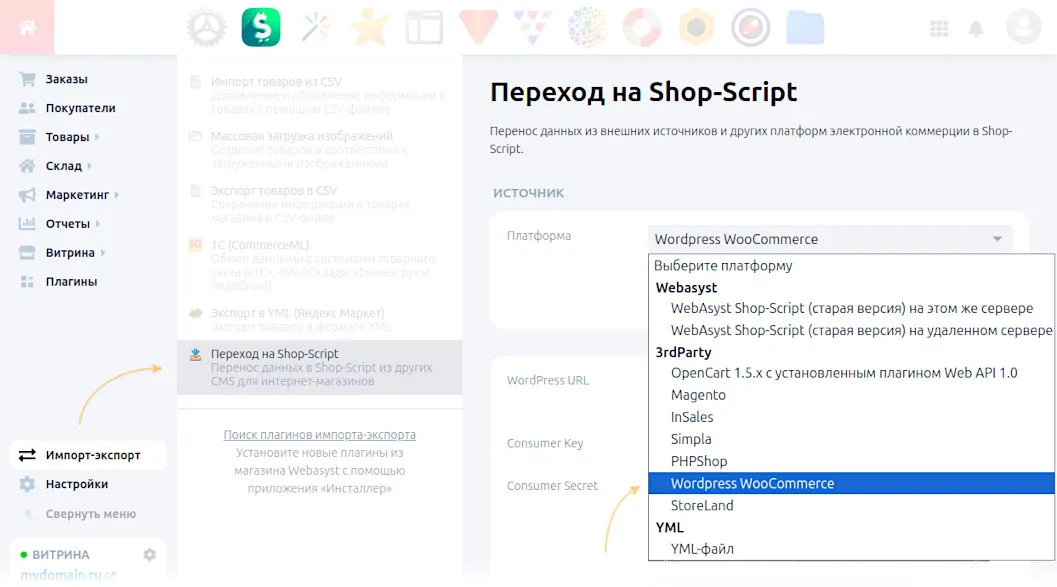1057x587 pixels.
Task: Click the user profile avatar icon
Action: click(1023, 27)
